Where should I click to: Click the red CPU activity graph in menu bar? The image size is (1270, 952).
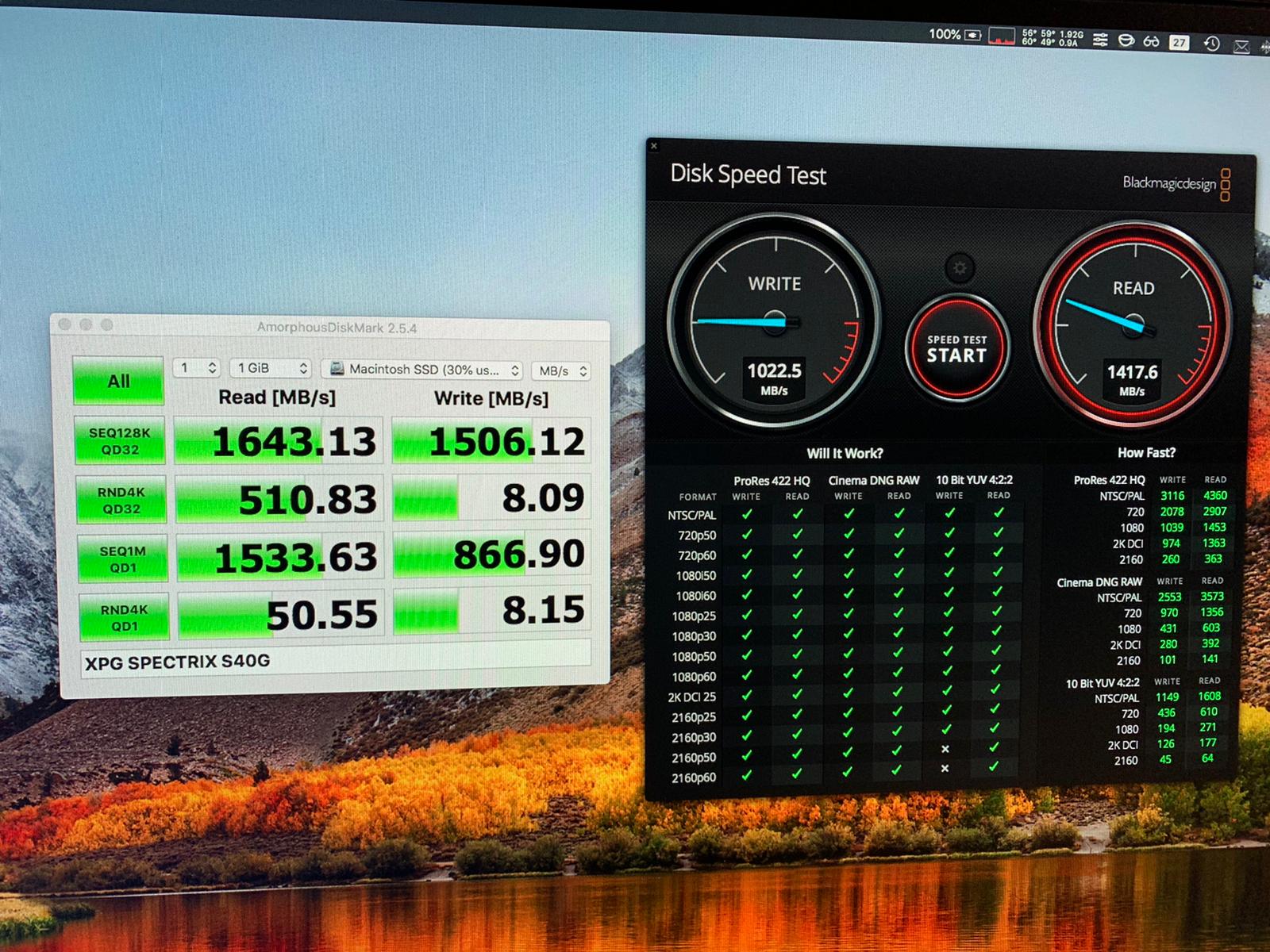point(1003,36)
